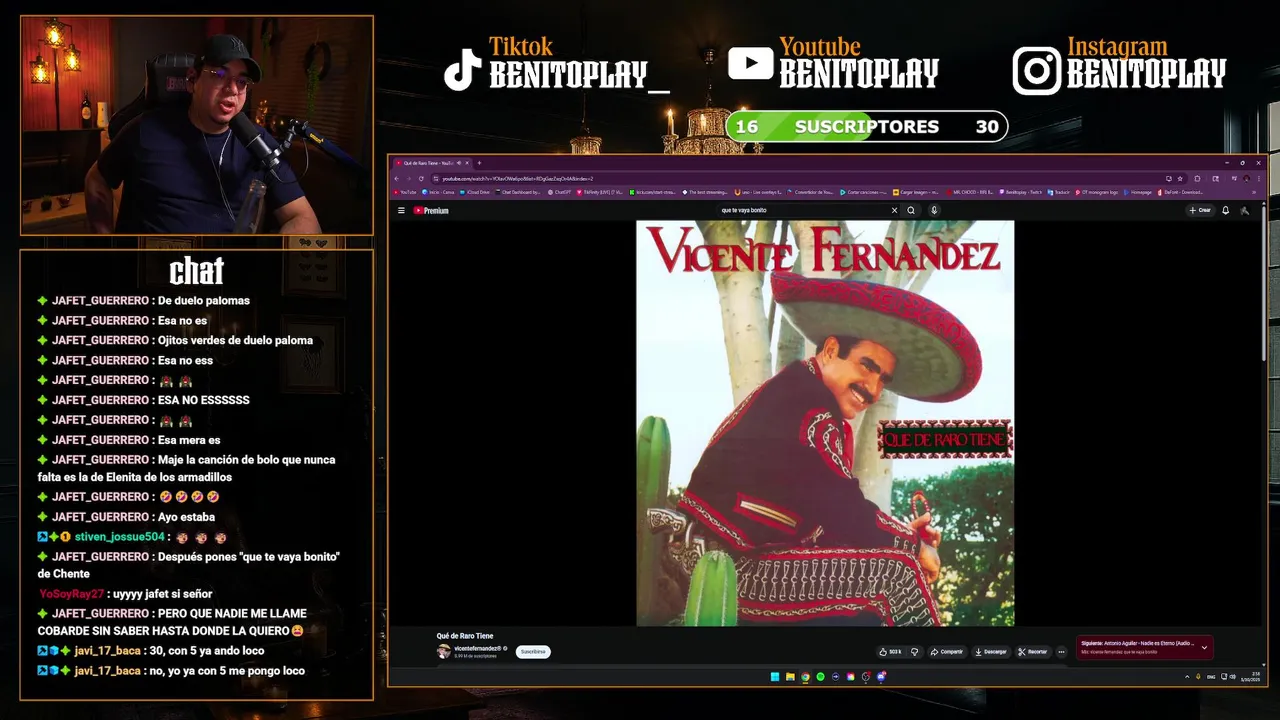Viewport: 1280px width, 720px height.
Task: Open the Windows Start button
Action: pyautogui.click(x=775, y=677)
